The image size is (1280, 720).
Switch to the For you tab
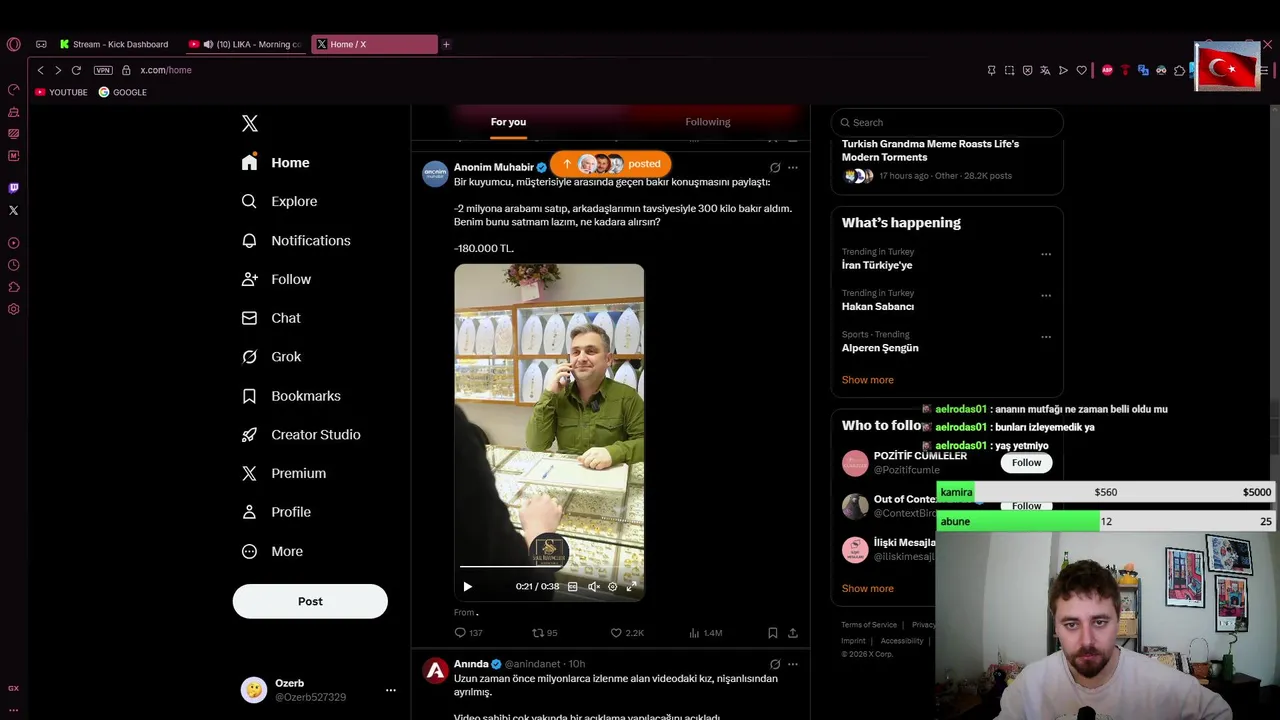508,122
